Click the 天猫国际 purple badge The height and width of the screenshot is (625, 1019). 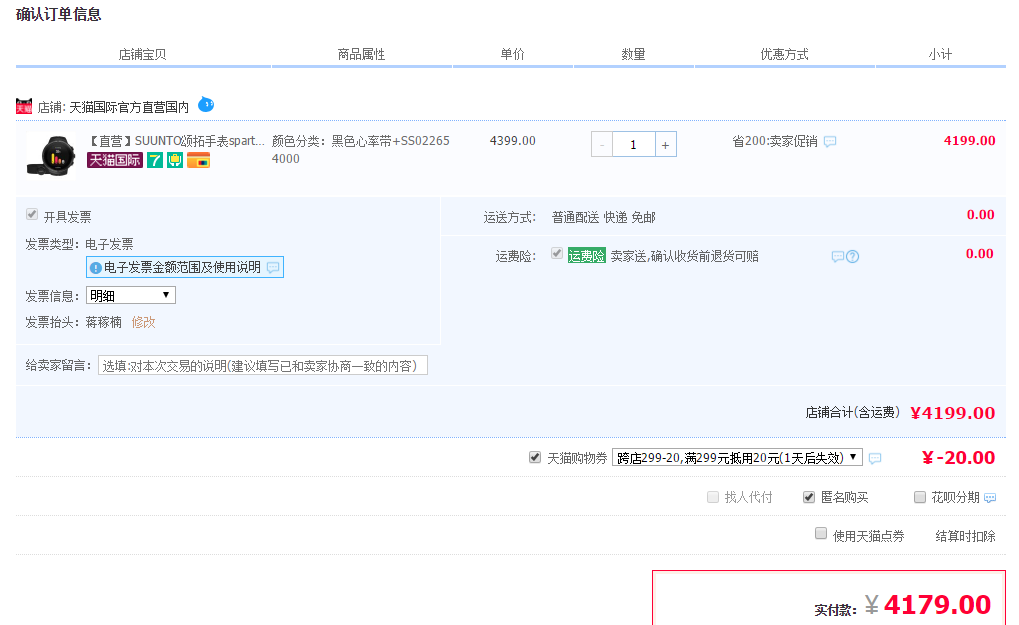[115, 160]
